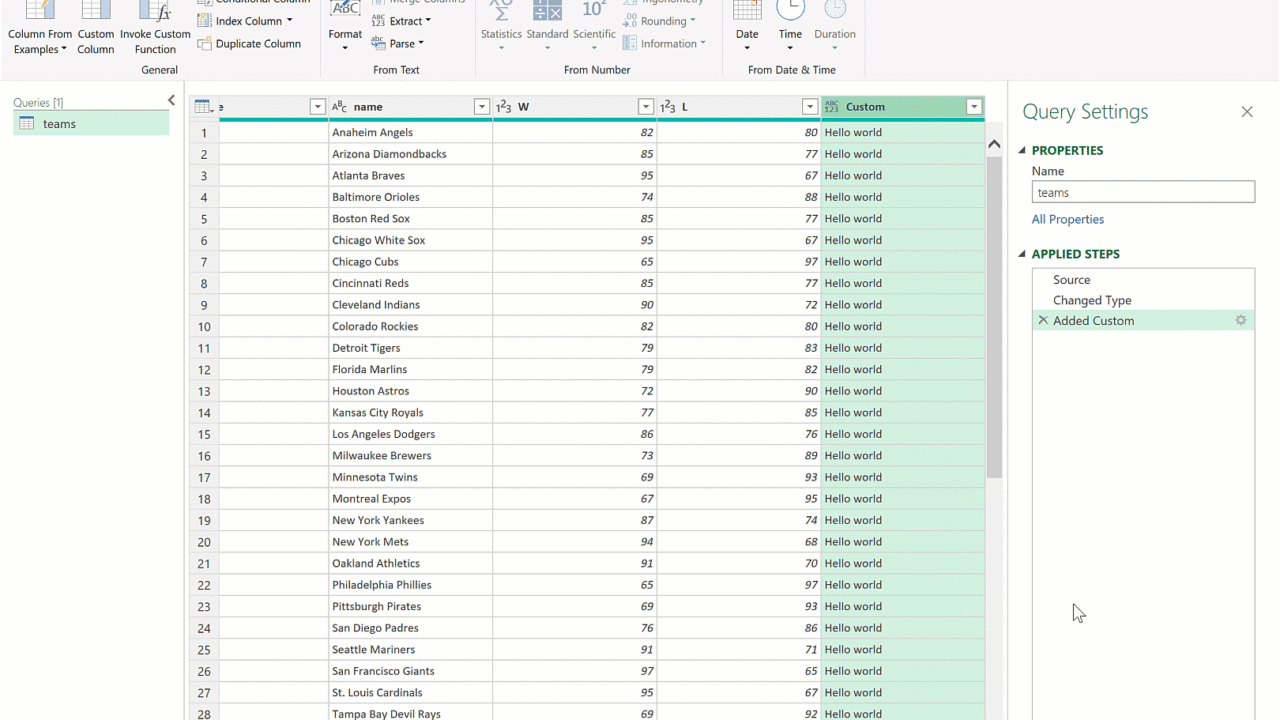Click the query Name text field
This screenshot has width=1280, height=720.
(1142, 193)
